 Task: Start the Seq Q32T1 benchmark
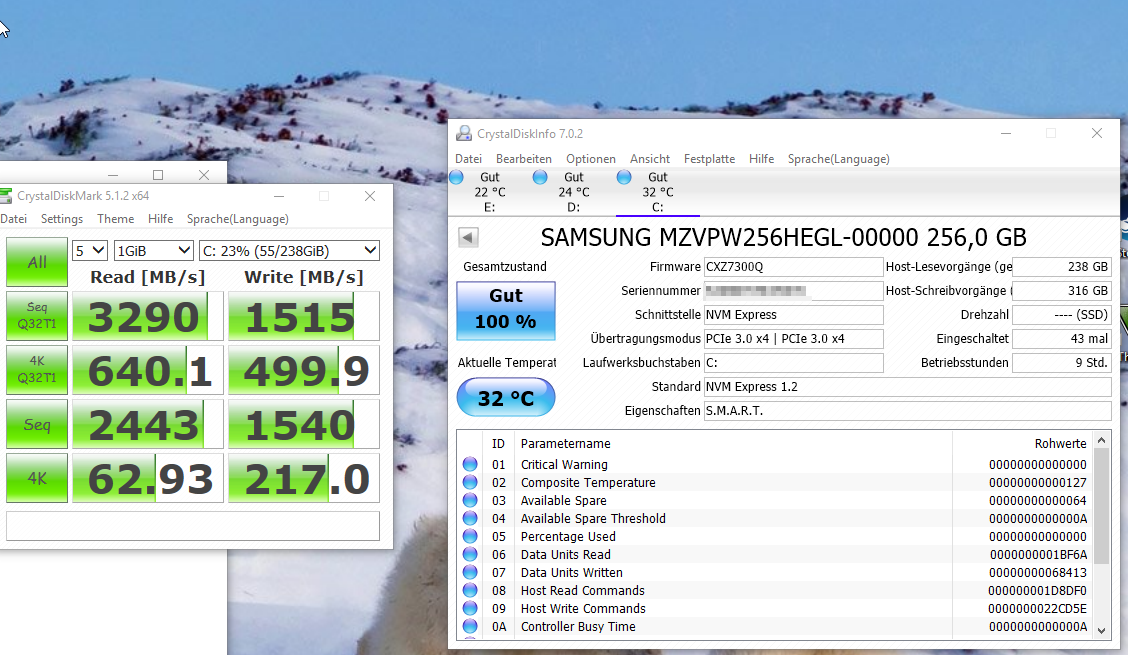37,316
